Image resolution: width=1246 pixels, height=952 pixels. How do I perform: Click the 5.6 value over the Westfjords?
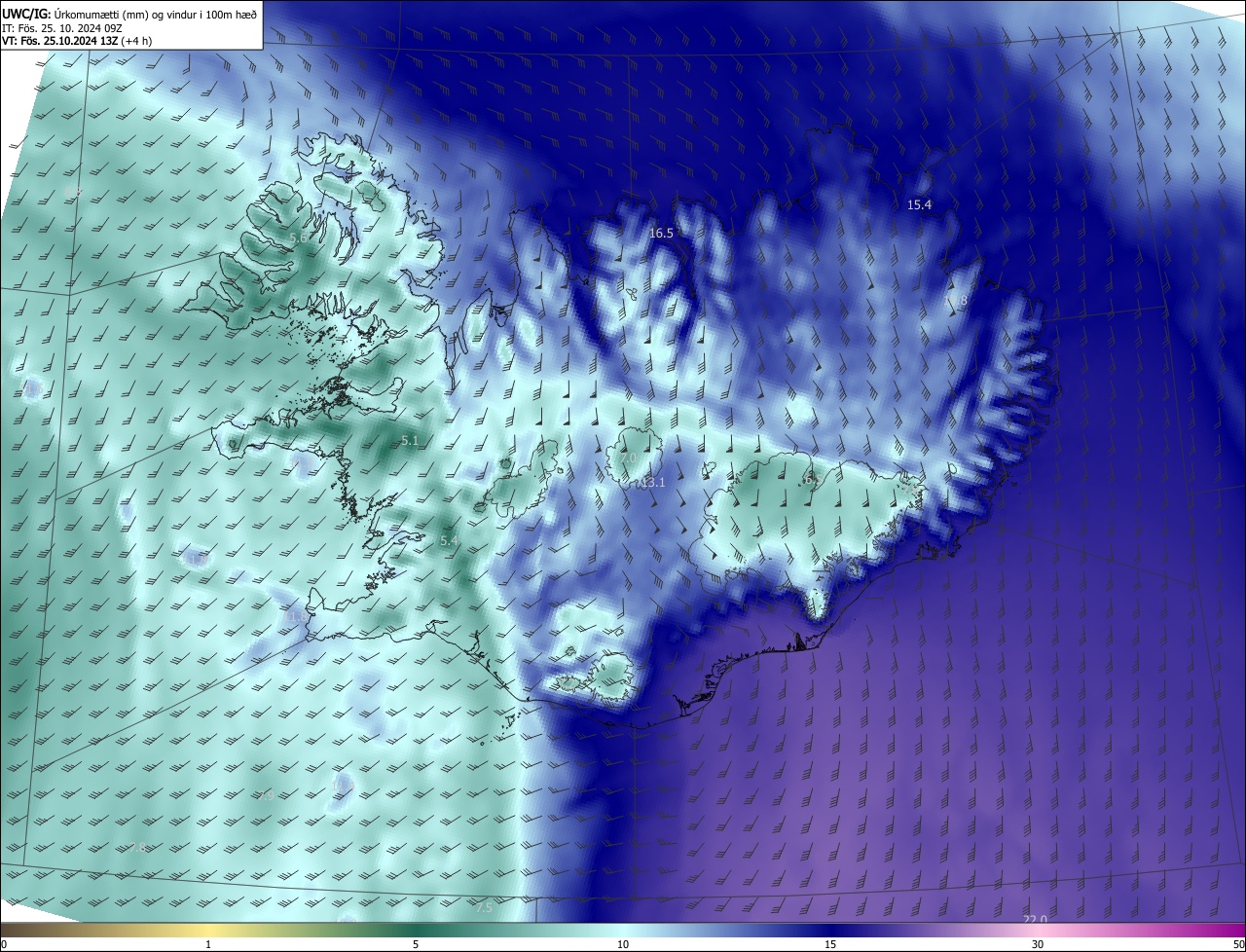(299, 238)
